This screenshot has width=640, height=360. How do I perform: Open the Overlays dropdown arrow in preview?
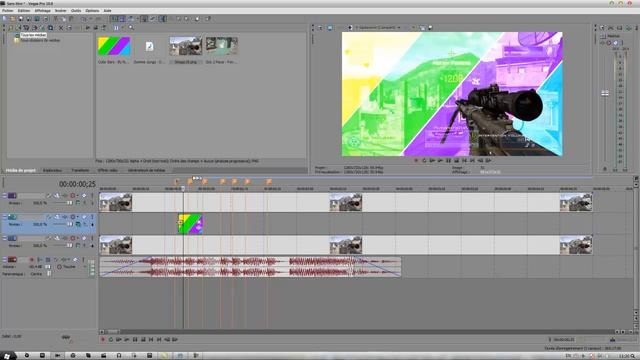point(413,28)
